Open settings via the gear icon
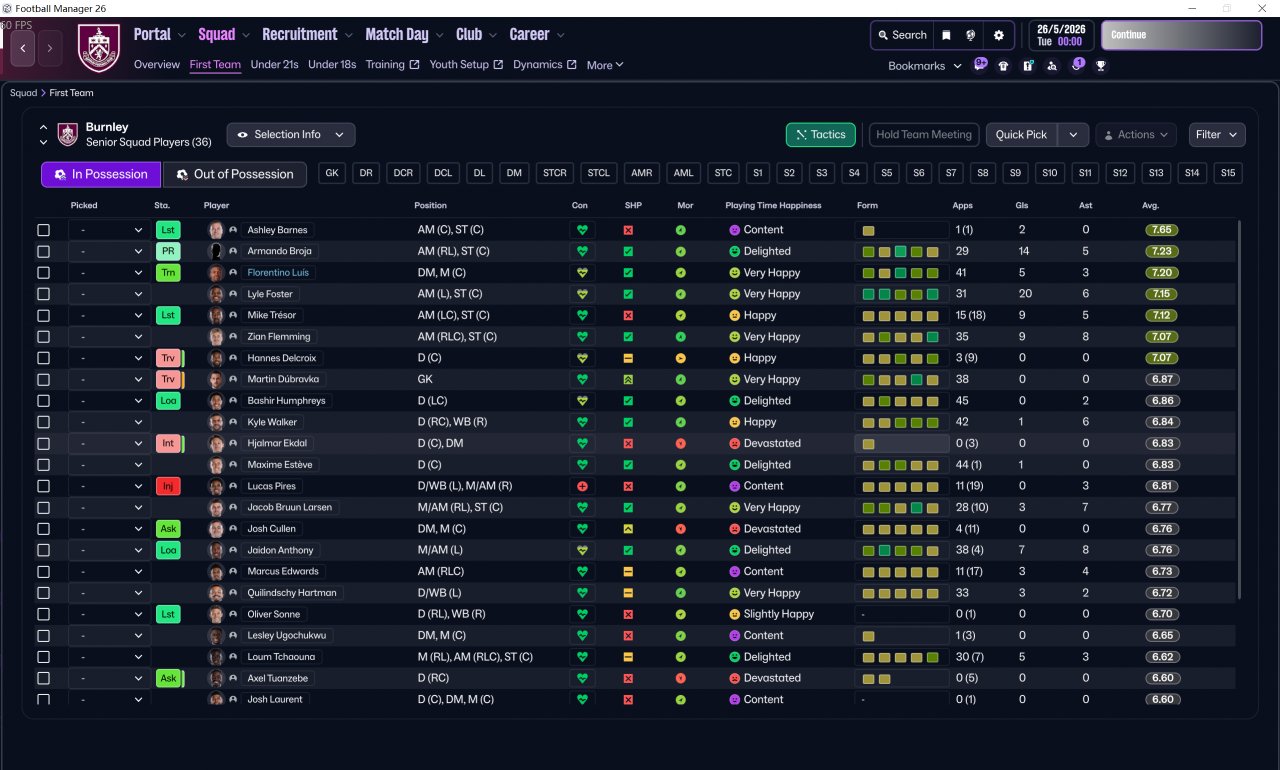Image resolution: width=1280 pixels, height=770 pixels. 998,35
